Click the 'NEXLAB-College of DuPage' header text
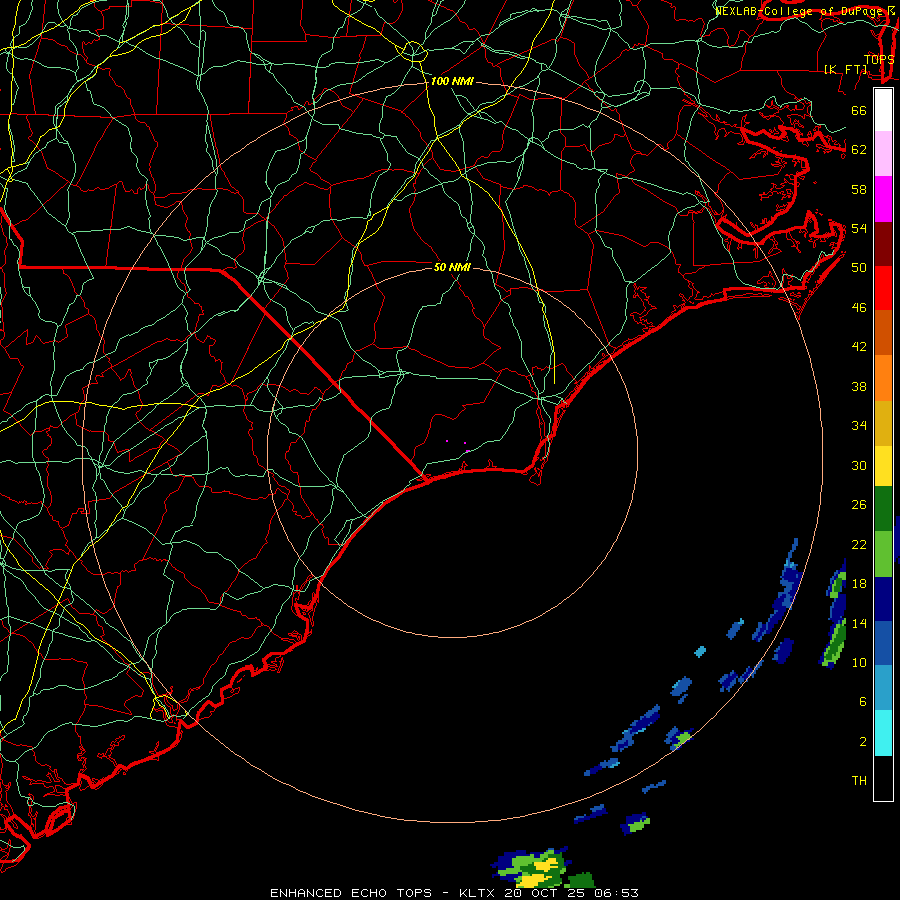Image resolution: width=900 pixels, height=900 pixels. click(x=798, y=11)
